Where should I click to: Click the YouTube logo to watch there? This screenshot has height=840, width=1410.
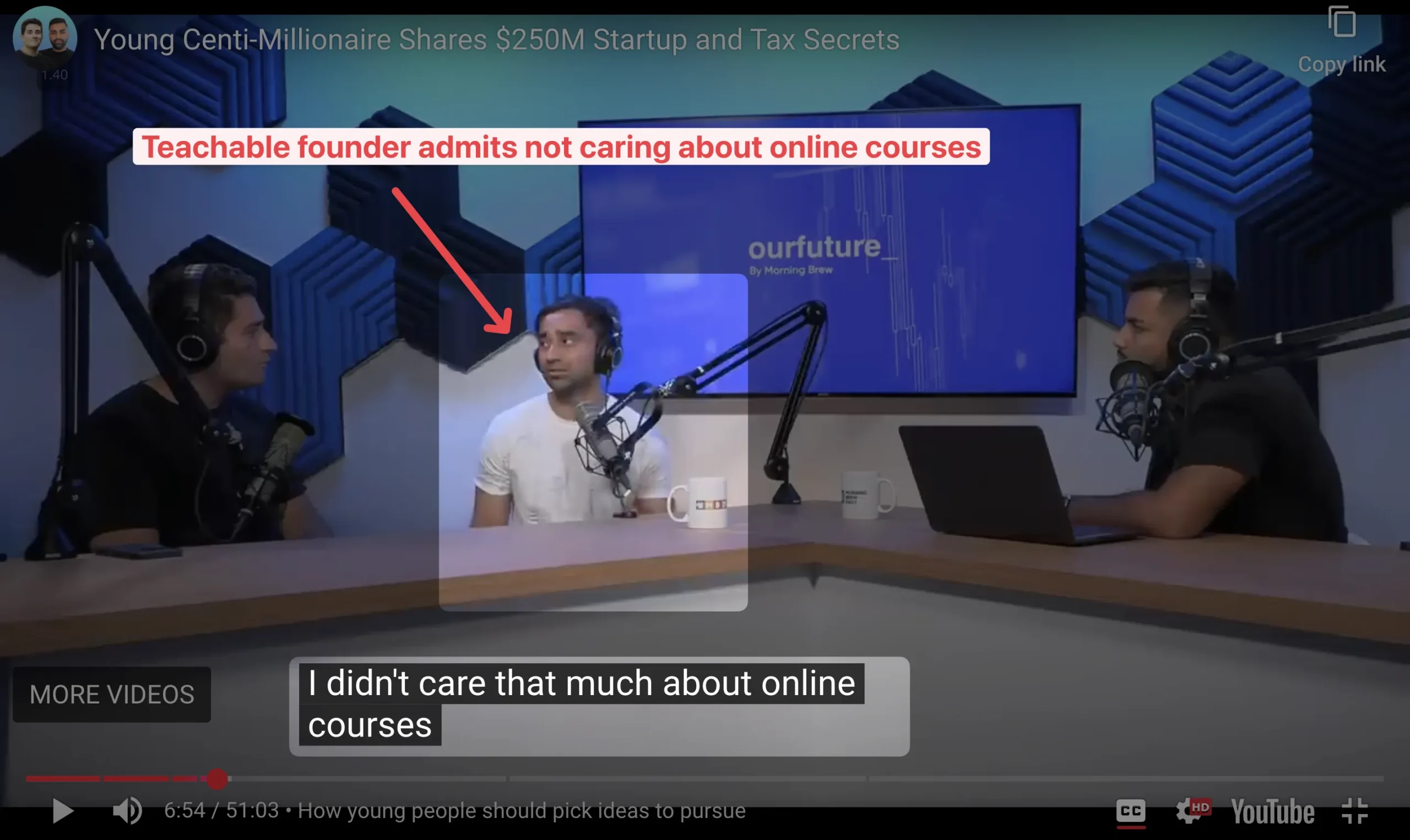[x=1272, y=811]
